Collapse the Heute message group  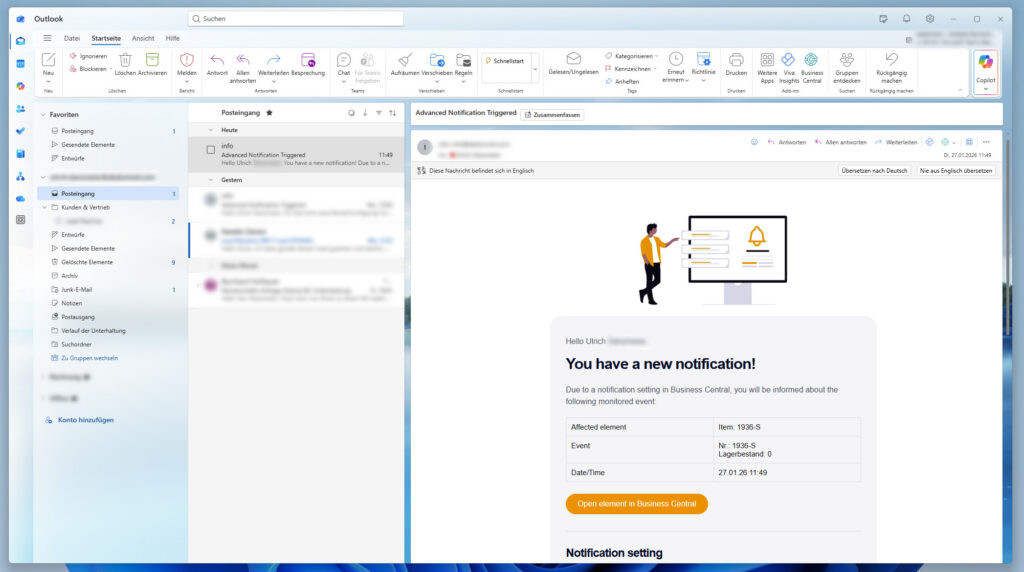tap(211, 130)
